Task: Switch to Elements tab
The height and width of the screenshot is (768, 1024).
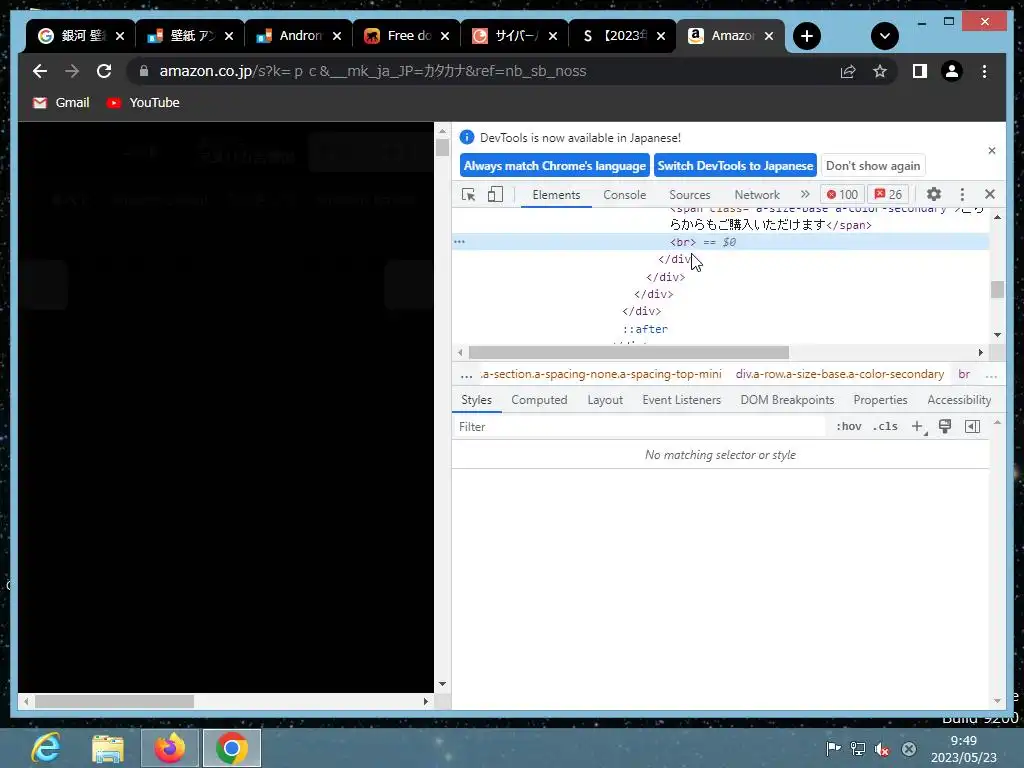Action: click(556, 195)
